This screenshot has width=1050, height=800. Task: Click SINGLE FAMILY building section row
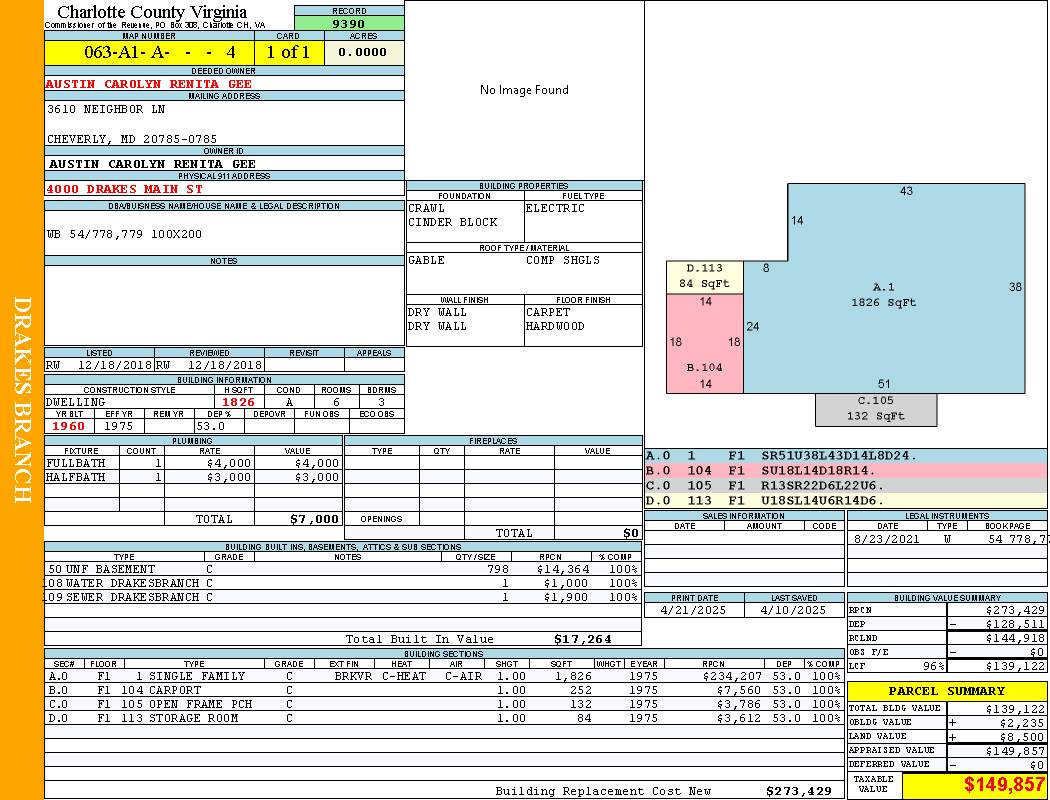[445, 676]
